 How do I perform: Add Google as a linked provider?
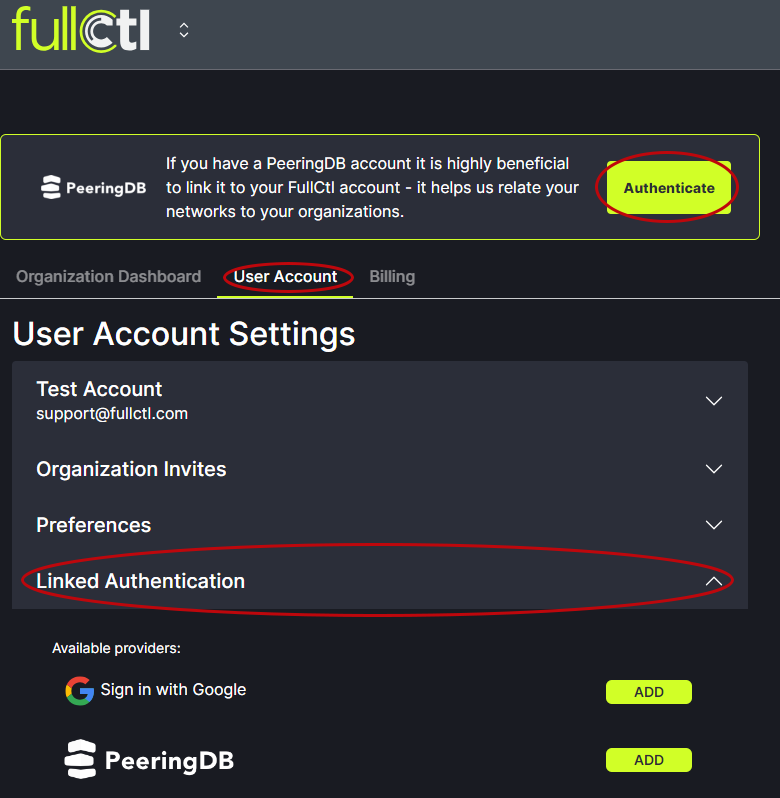[x=648, y=692]
